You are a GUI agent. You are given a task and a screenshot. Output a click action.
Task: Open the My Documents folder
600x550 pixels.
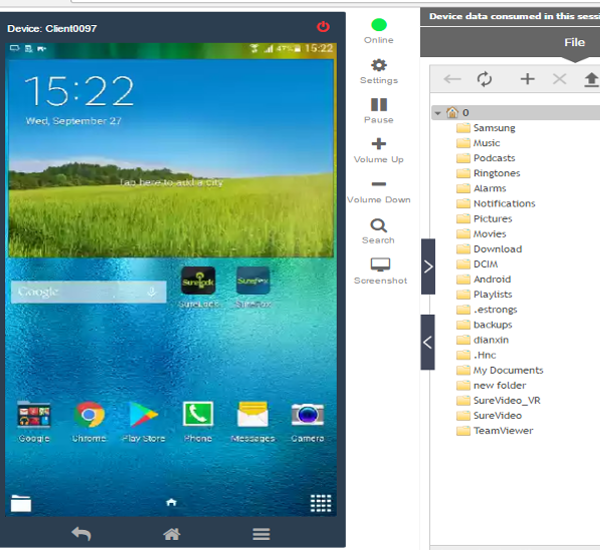click(500, 370)
